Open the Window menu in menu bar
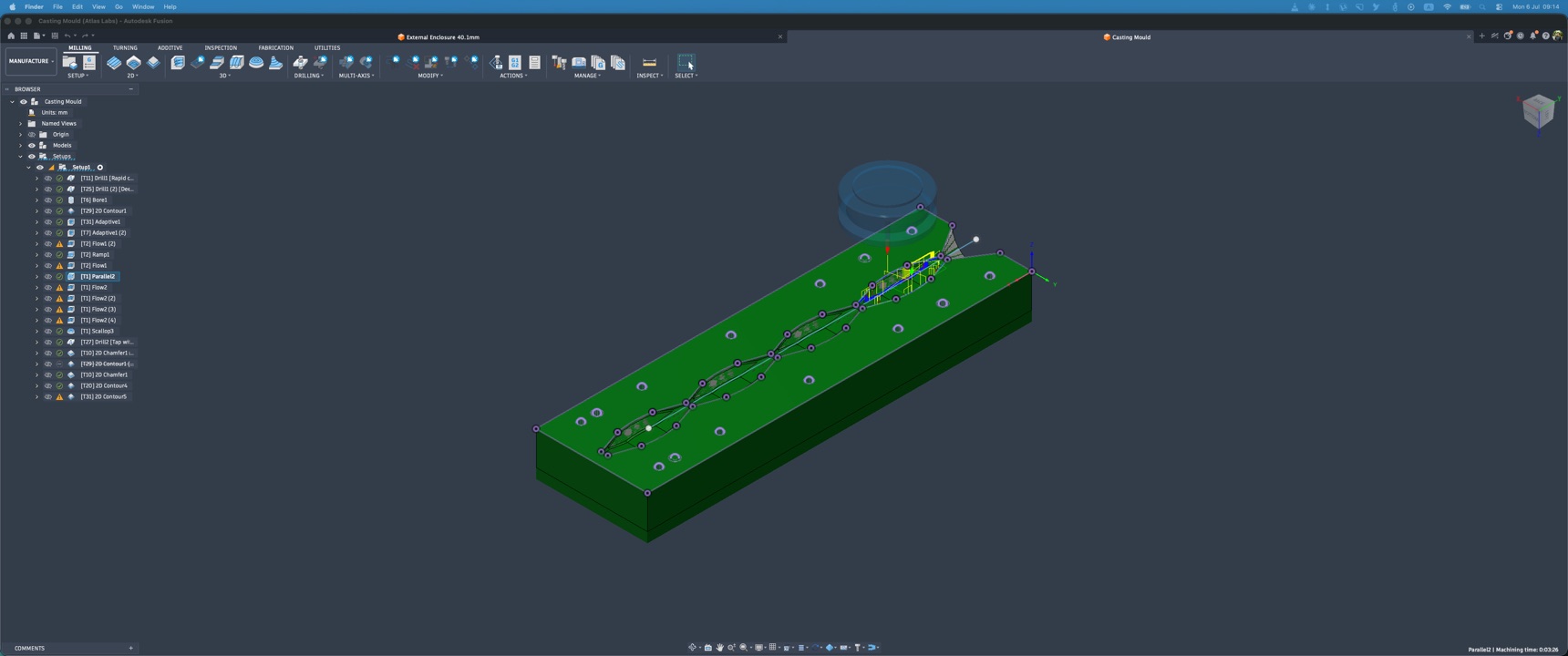Viewport: 1568px width, 656px height. (143, 6)
